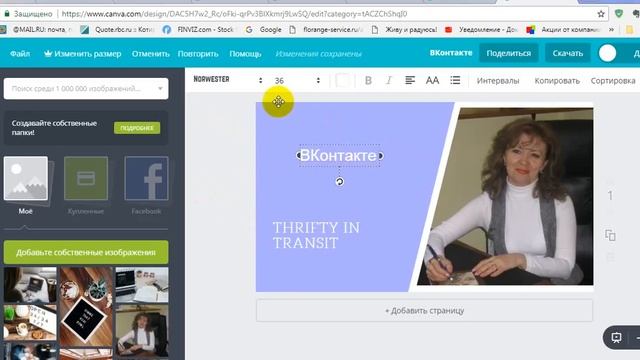Screen dimensions: 640x360
Task: Click the secure padlock icon in address bar
Action: coord(6,14)
